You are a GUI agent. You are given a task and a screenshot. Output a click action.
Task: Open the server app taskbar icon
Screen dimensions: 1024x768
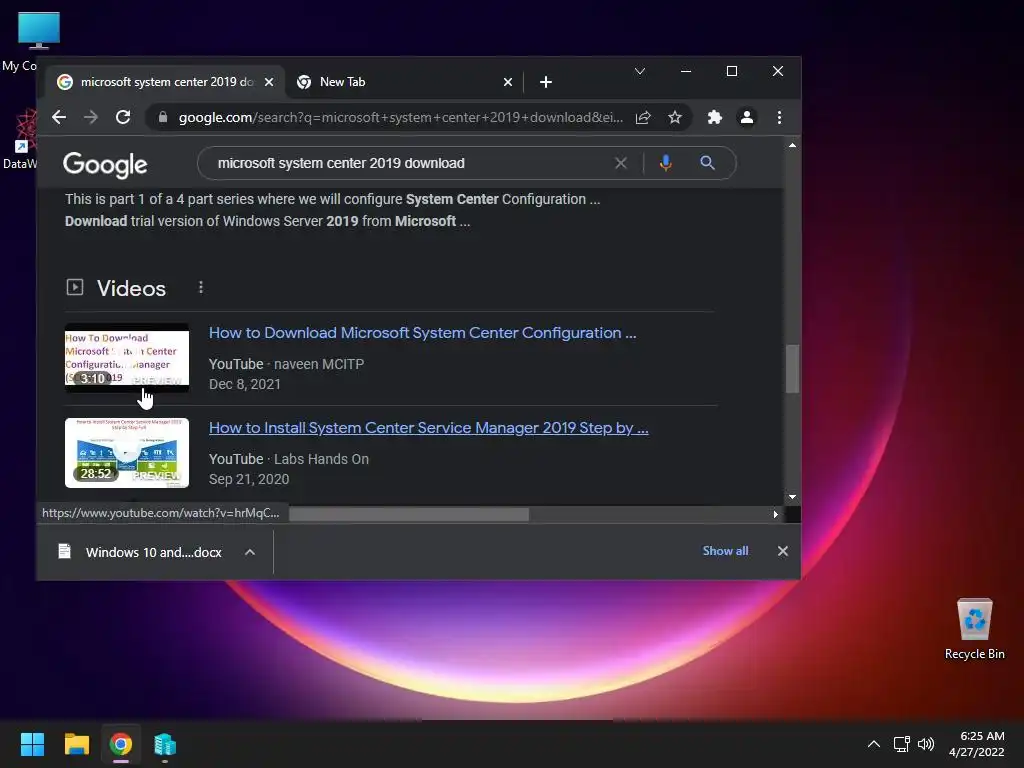coord(165,744)
